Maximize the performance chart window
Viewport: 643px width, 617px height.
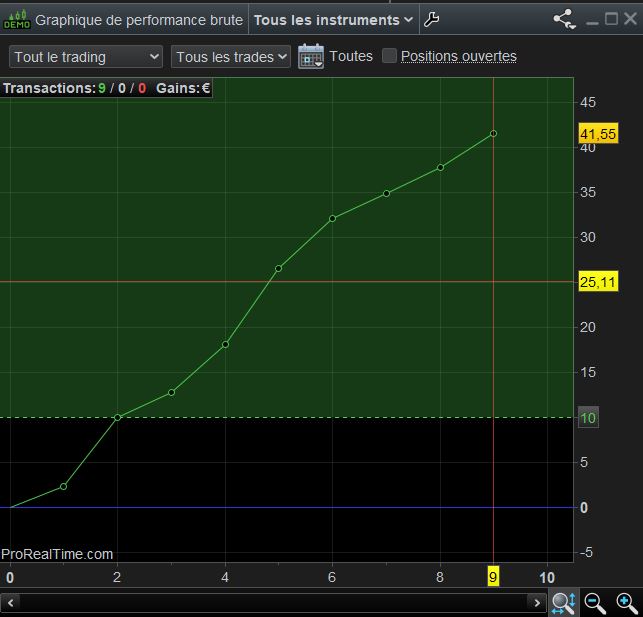611,19
